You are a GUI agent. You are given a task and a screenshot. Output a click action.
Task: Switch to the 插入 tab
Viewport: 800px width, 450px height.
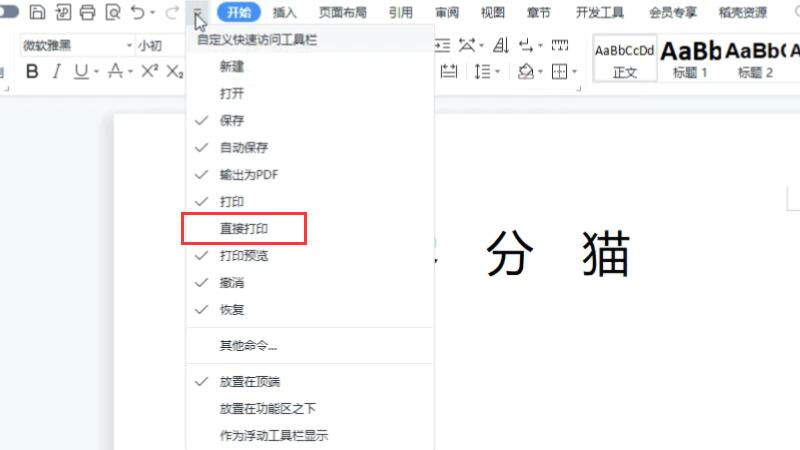click(x=284, y=12)
